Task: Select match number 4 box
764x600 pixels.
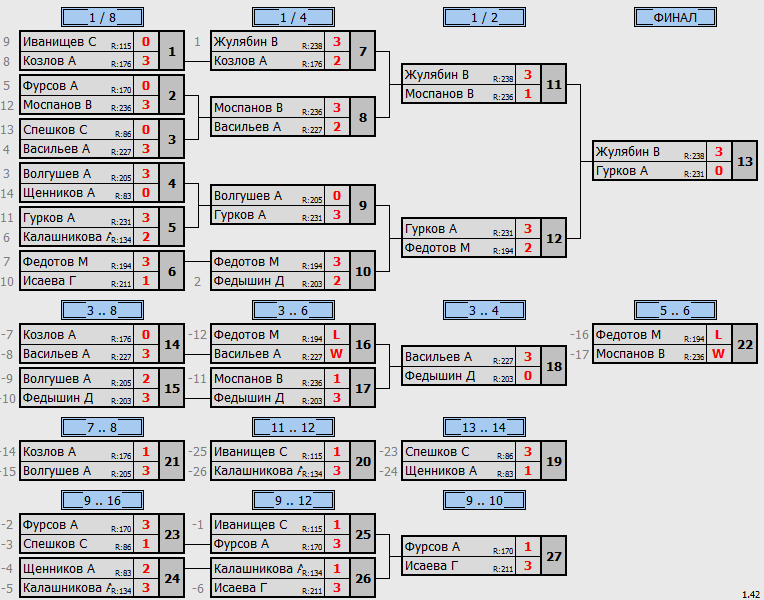Action: coord(172,183)
